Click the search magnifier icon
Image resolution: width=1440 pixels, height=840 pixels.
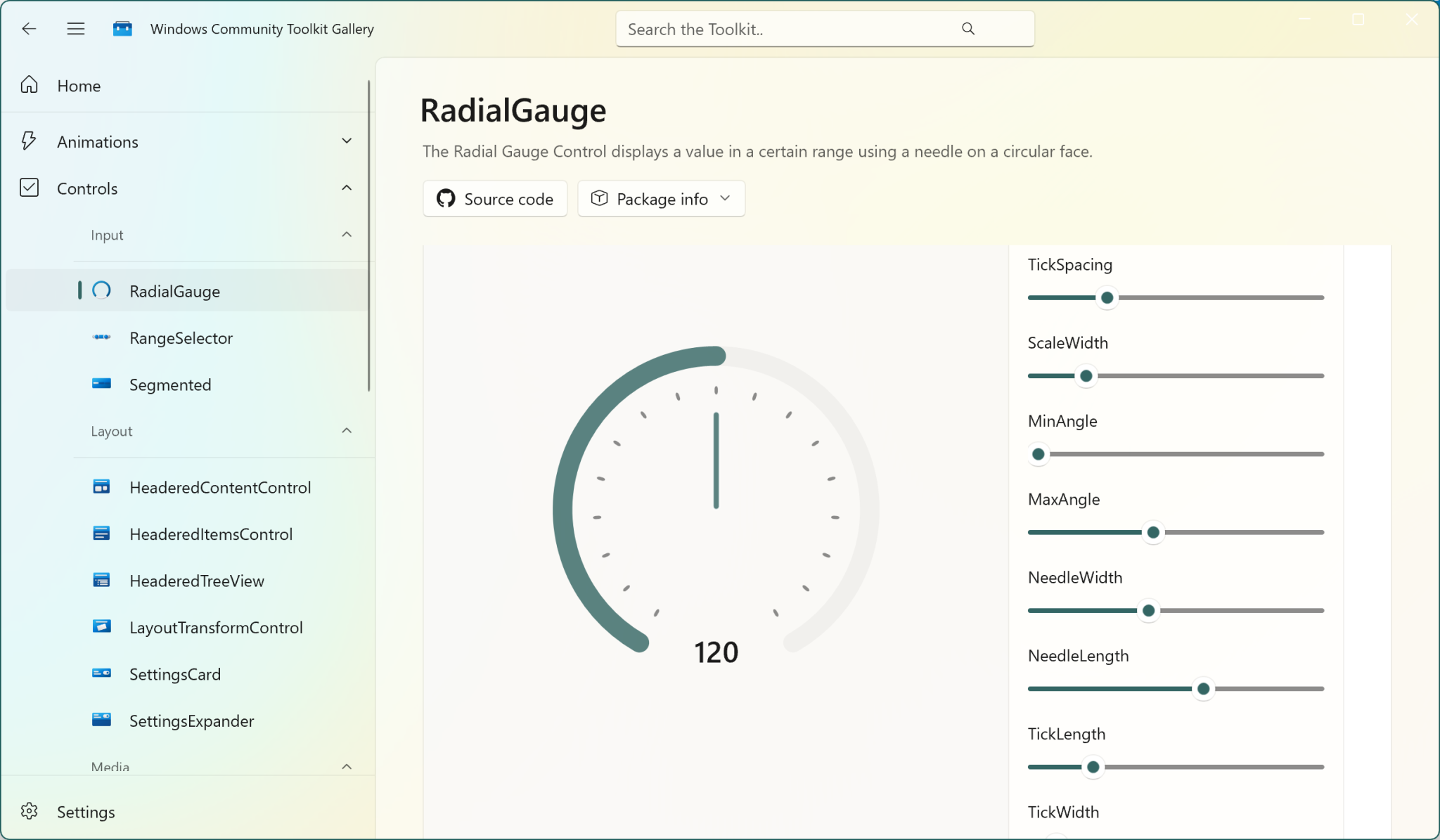click(x=967, y=29)
